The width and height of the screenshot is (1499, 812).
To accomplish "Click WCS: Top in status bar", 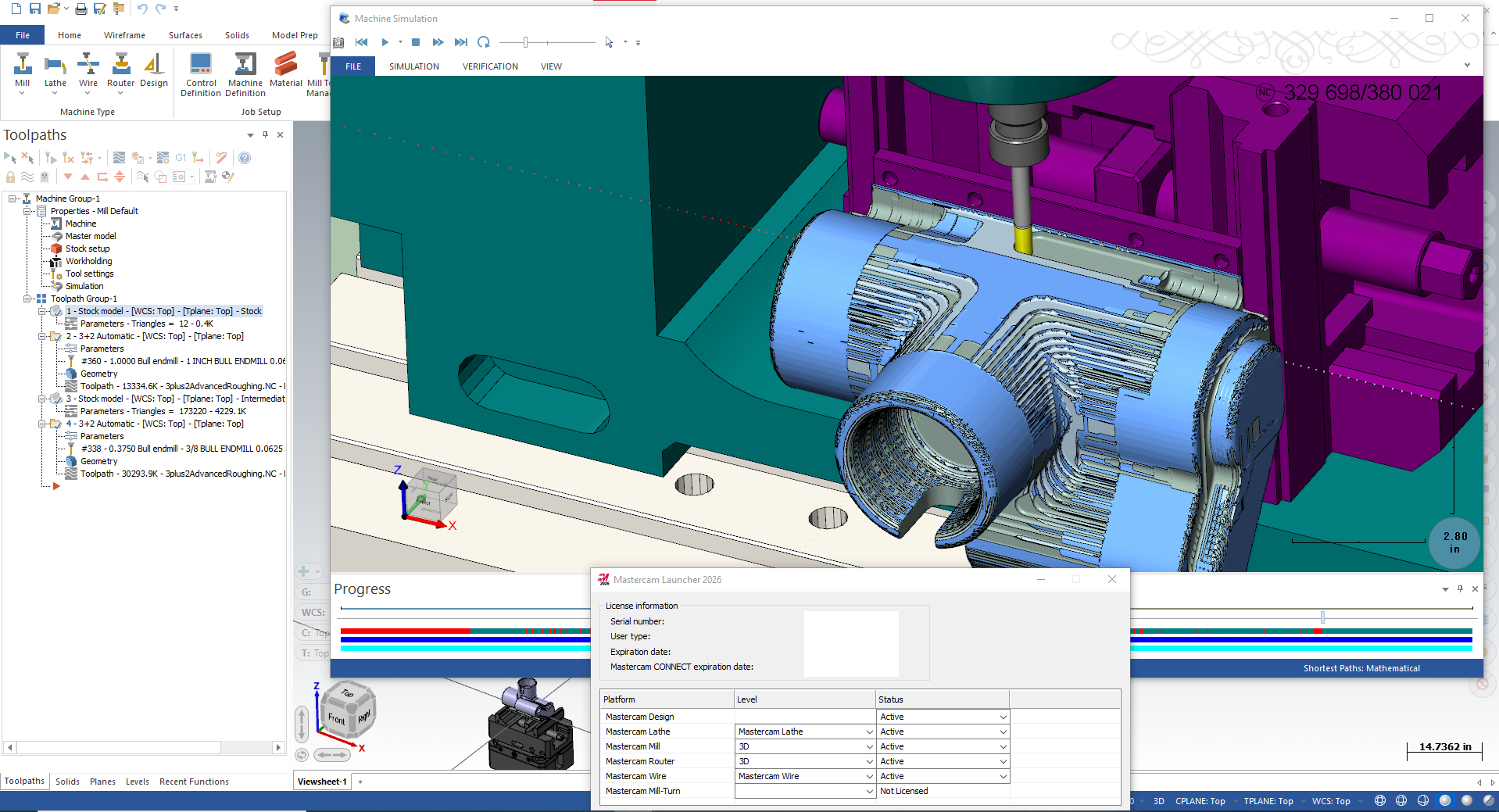I will tap(1331, 801).
